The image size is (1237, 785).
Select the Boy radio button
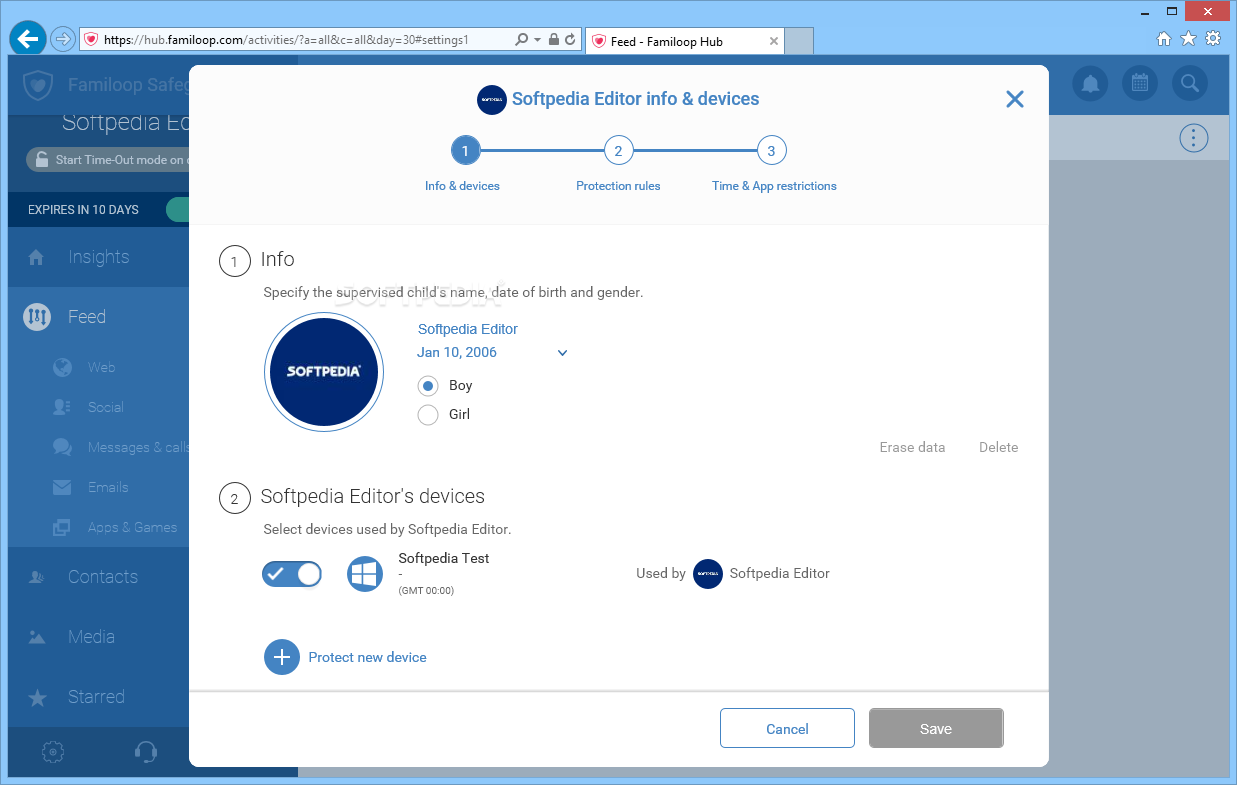point(428,386)
